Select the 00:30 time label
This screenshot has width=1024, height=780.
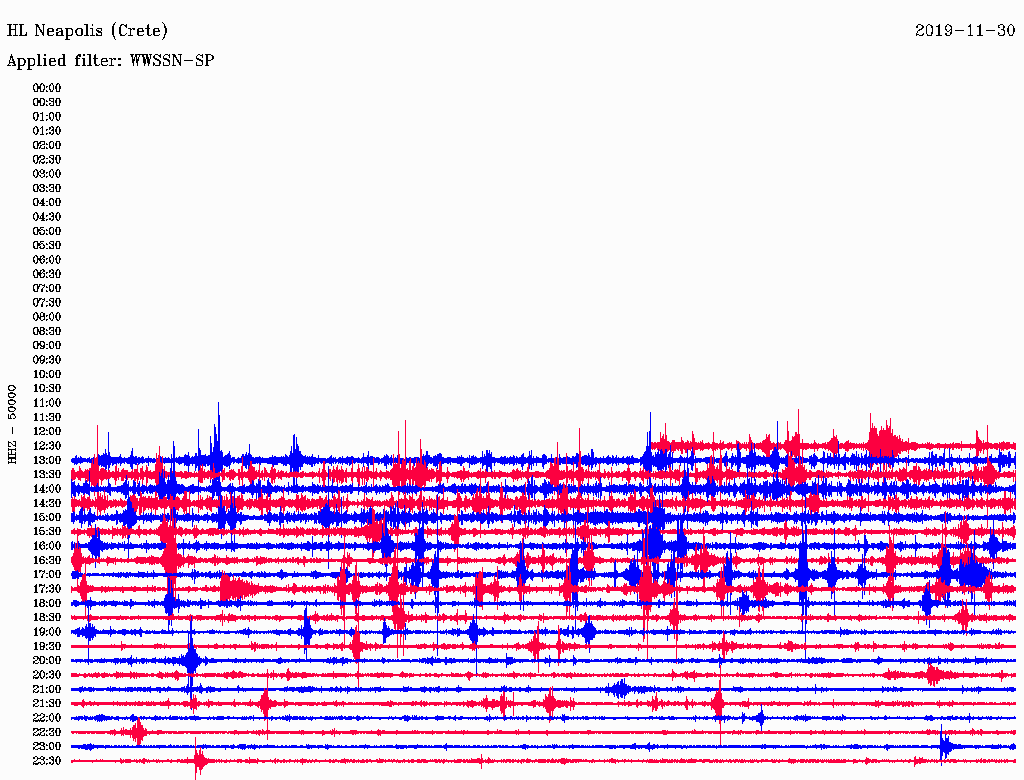point(47,103)
